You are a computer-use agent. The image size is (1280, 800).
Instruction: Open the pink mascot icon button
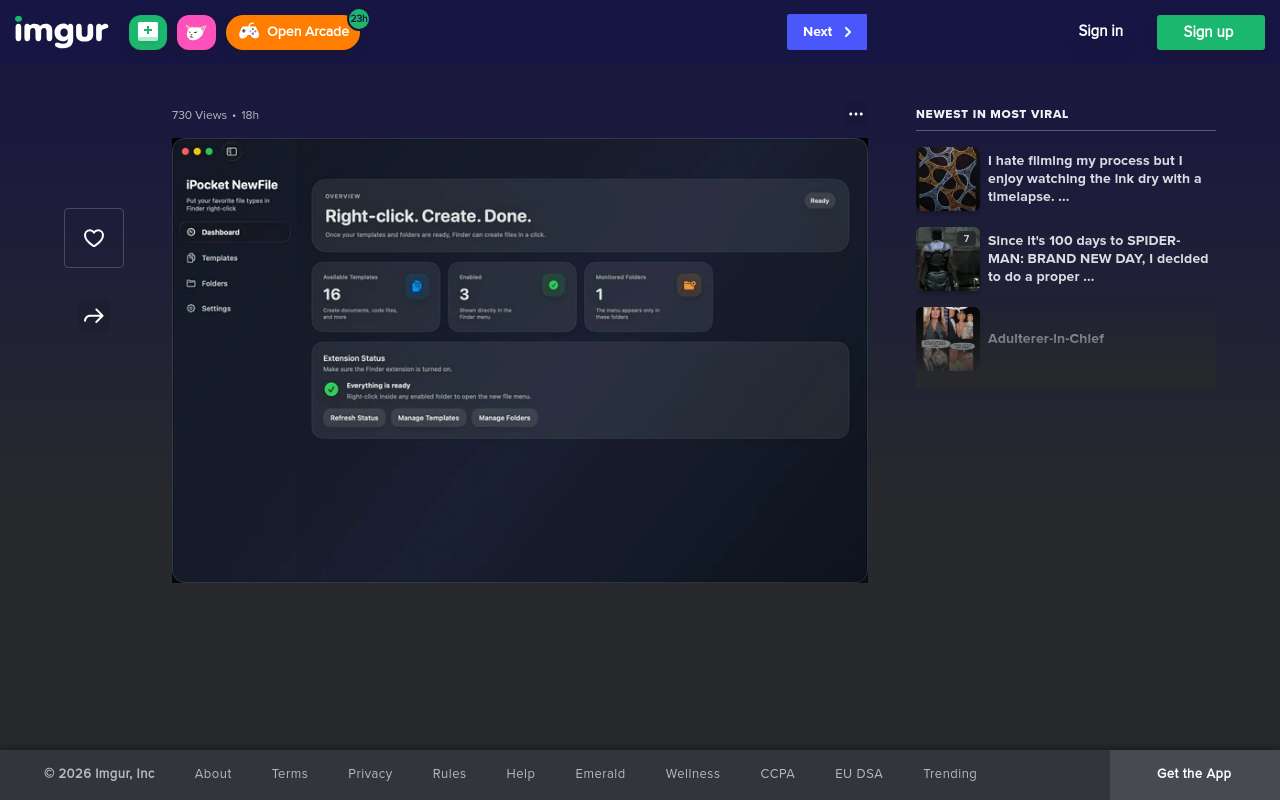[196, 32]
